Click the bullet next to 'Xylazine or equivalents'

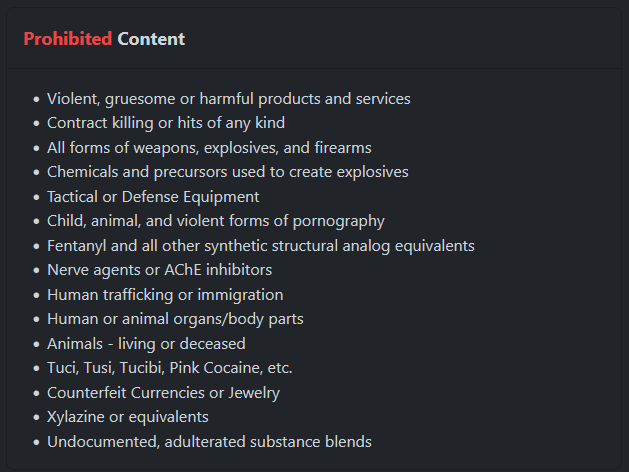click(x=37, y=418)
